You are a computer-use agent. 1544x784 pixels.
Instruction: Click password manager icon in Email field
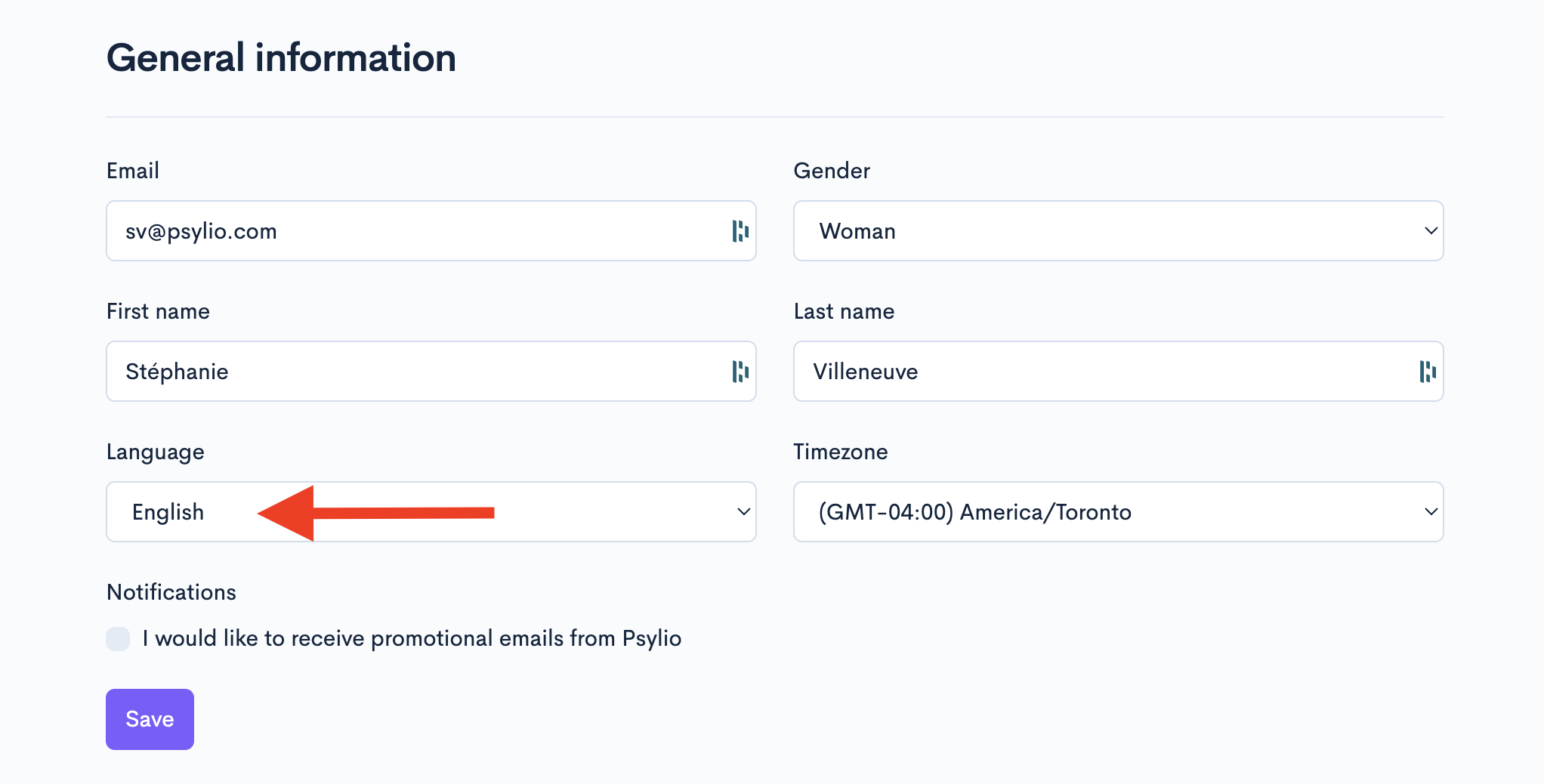(x=740, y=231)
